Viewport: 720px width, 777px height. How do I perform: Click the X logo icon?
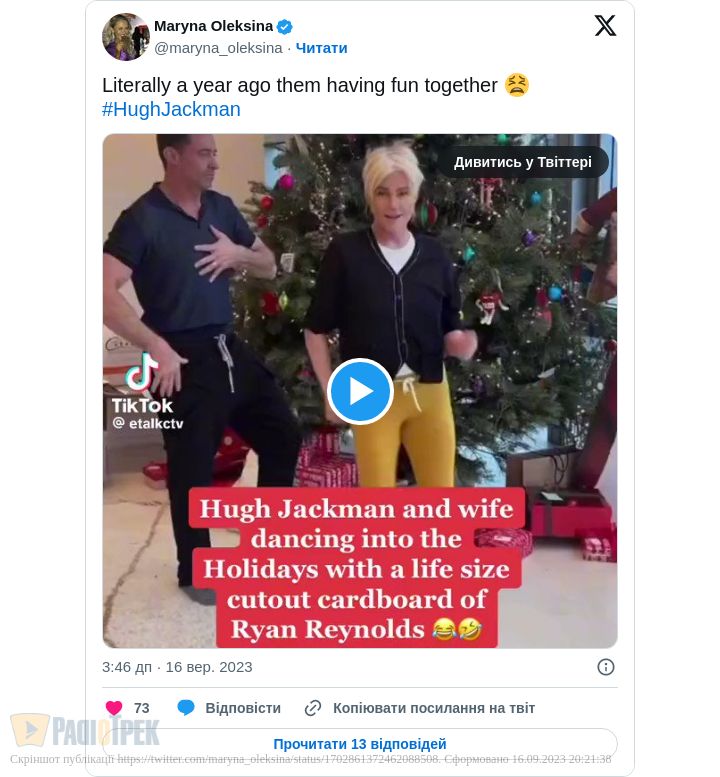click(605, 25)
